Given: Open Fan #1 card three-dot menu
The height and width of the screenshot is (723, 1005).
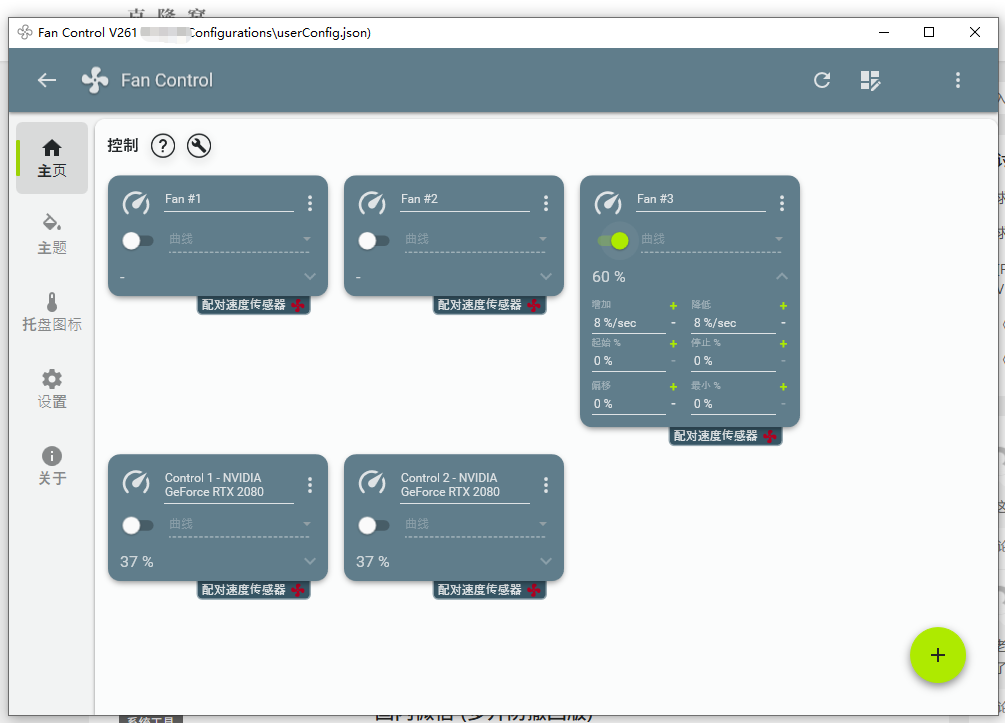Looking at the screenshot, I should [x=310, y=203].
